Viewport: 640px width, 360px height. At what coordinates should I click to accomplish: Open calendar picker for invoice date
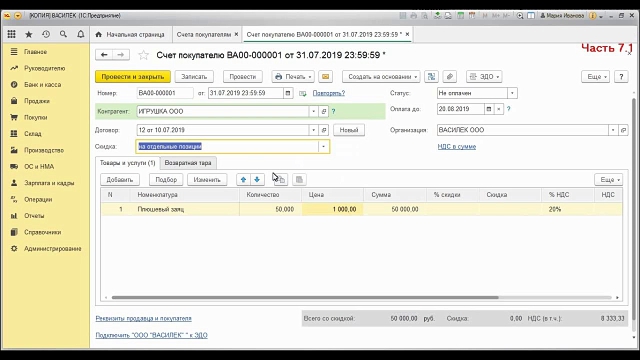tap(288, 93)
